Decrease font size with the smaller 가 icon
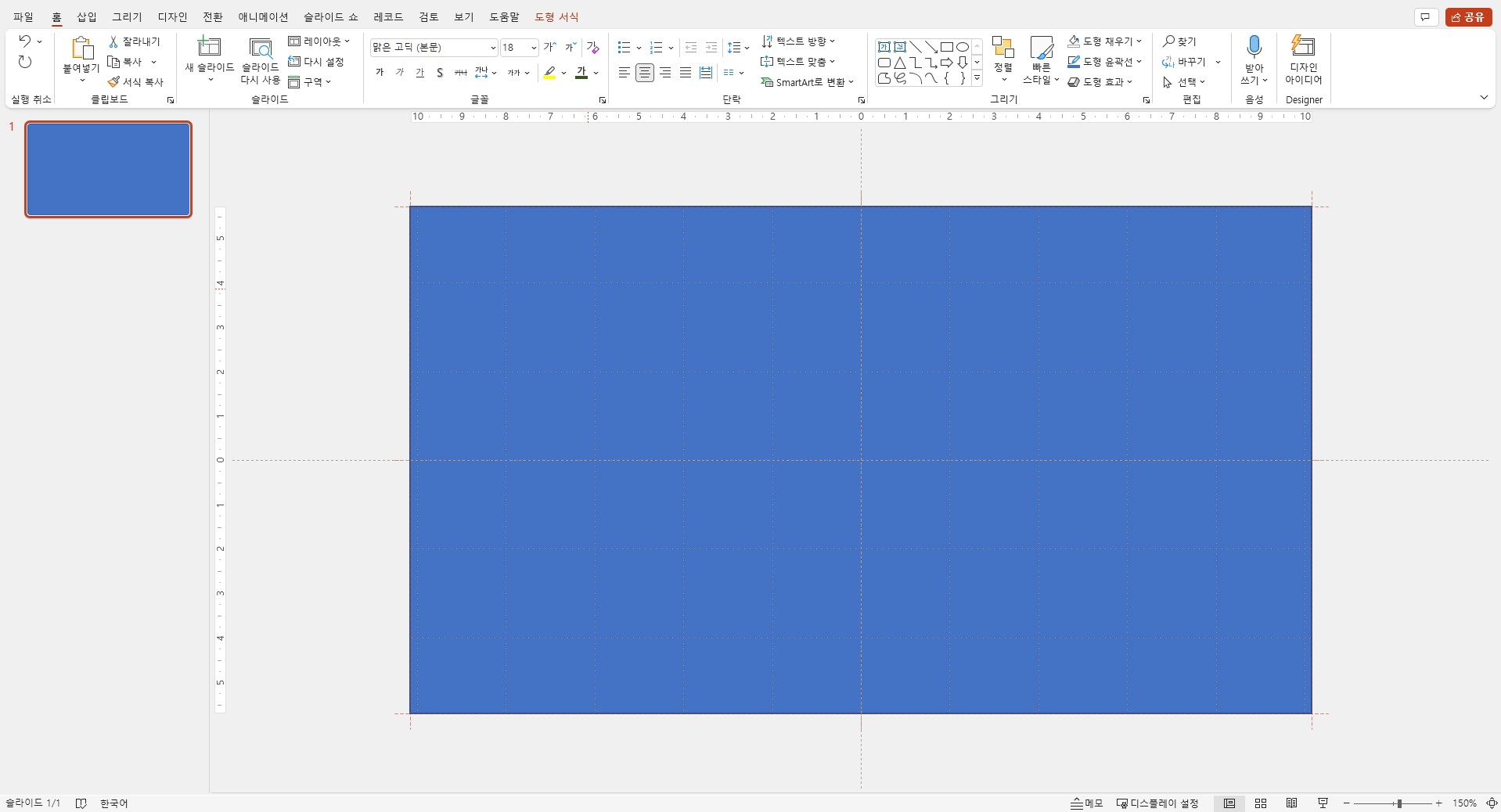The image size is (1501, 812). pyautogui.click(x=571, y=48)
